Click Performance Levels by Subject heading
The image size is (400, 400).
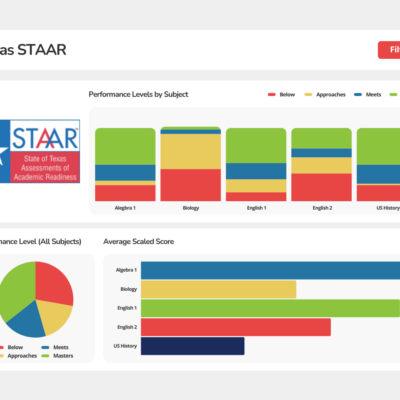pos(138,95)
